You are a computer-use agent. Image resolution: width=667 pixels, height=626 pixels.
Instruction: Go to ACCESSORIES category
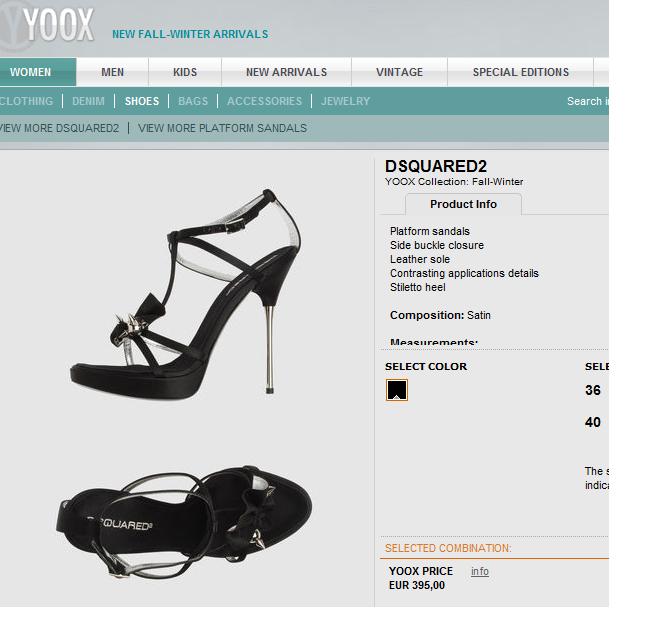[x=264, y=101]
